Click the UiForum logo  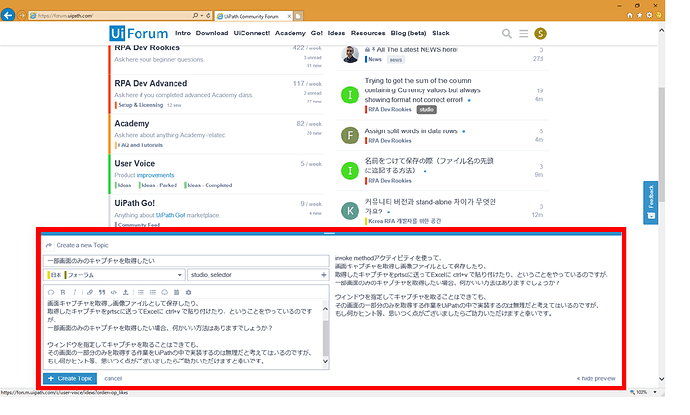pyautogui.click(x=139, y=33)
